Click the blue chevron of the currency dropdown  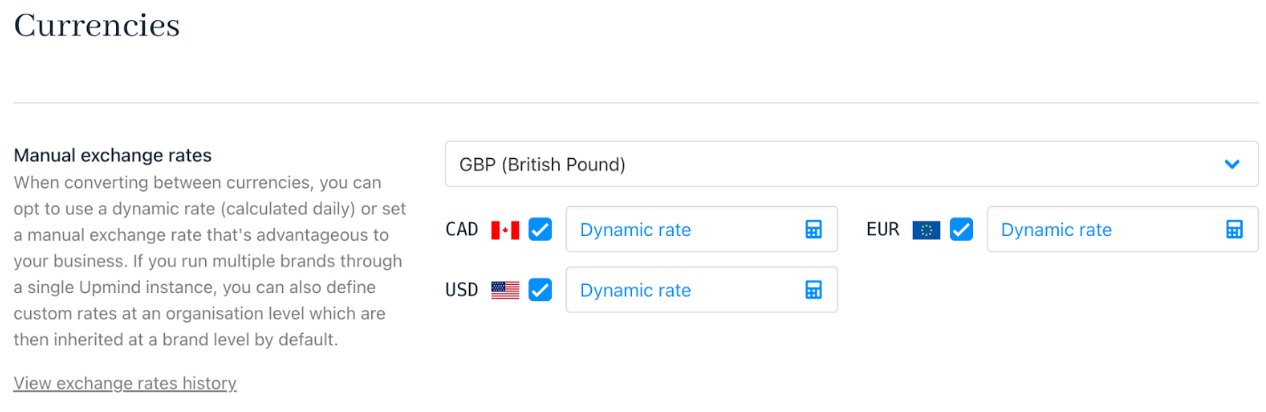(x=1232, y=164)
